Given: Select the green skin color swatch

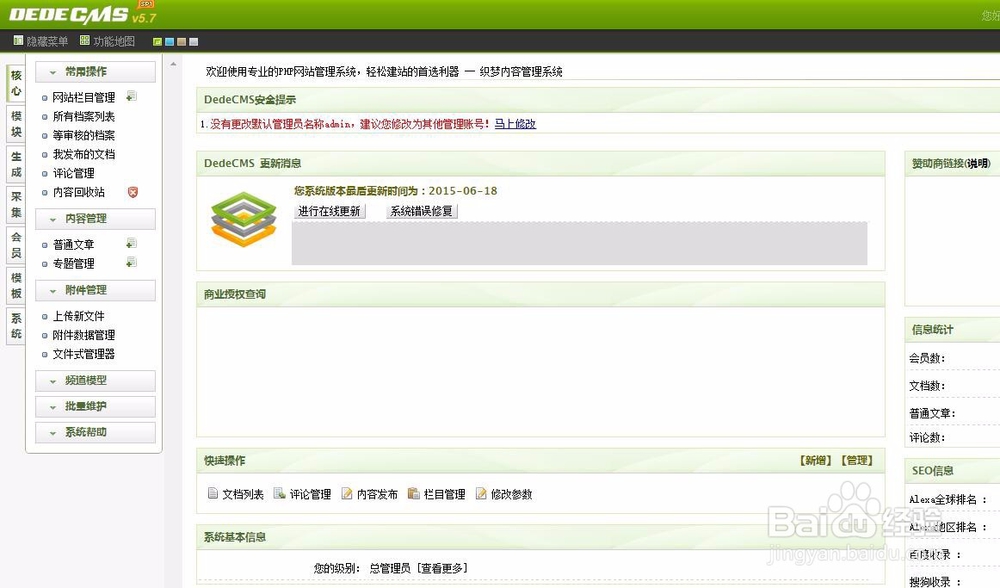Looking at the screenshot, I should point(157,42).
